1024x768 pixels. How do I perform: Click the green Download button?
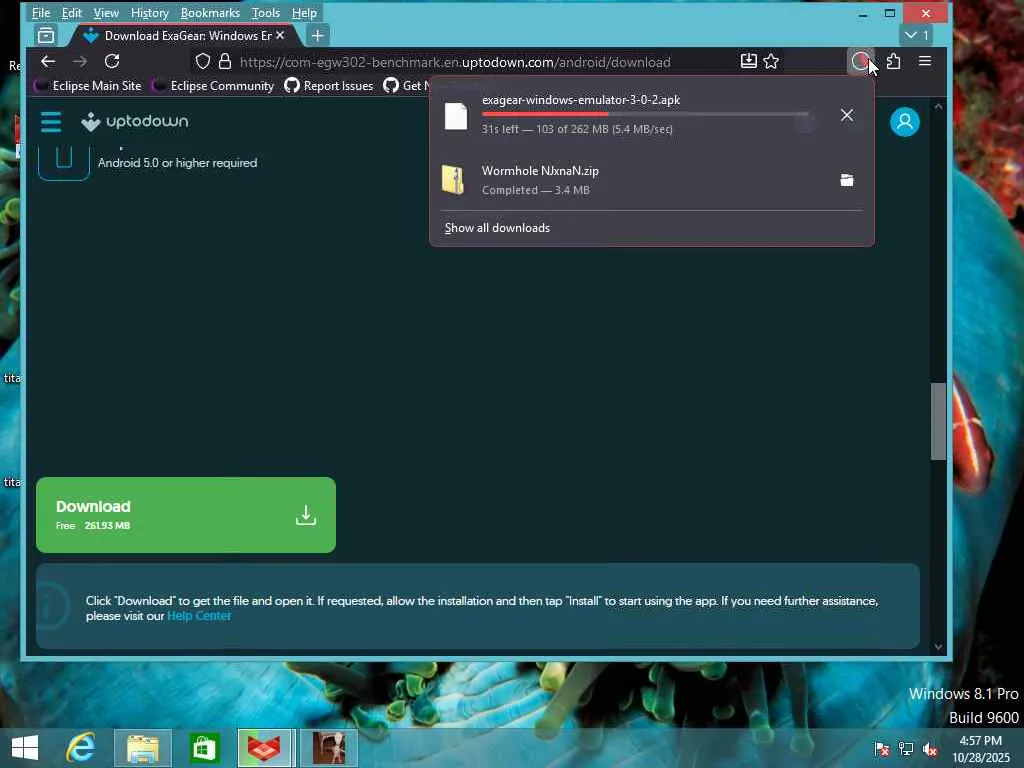coord(186,515)
